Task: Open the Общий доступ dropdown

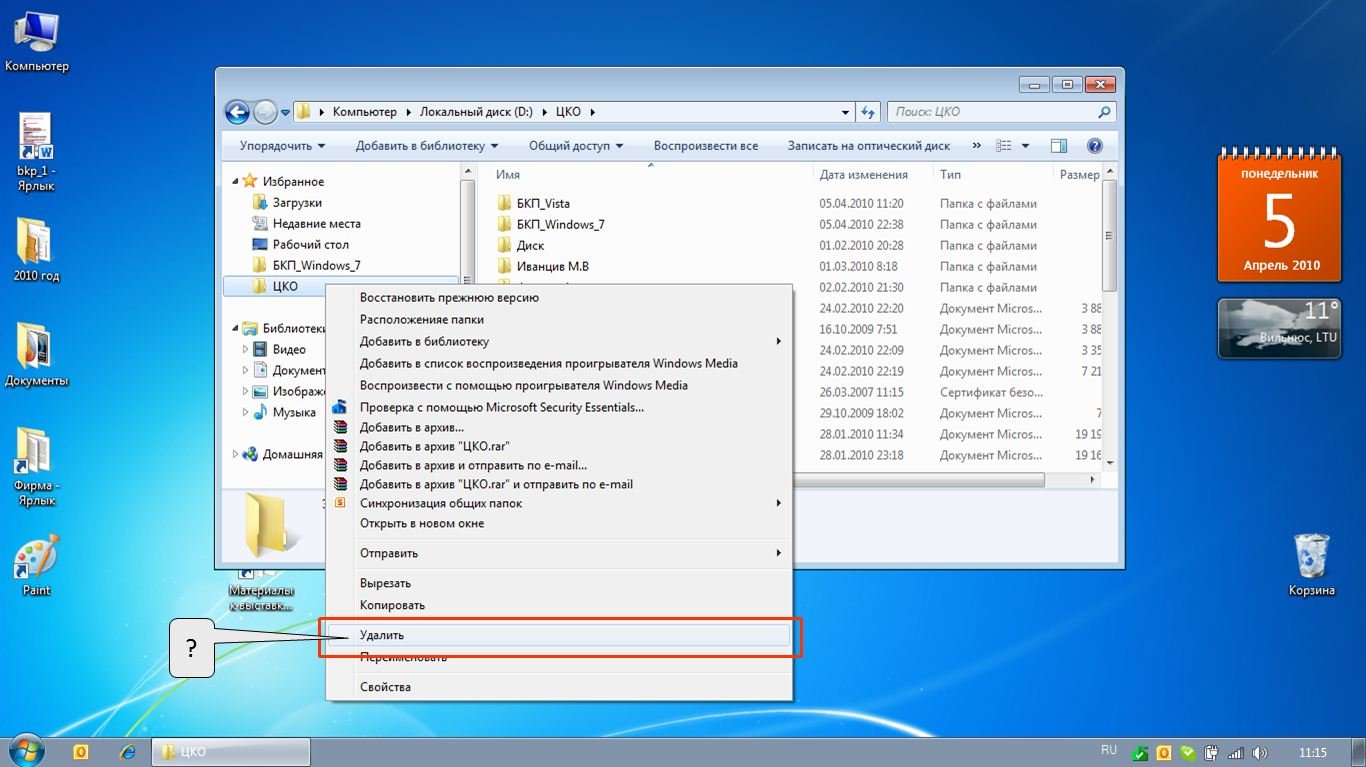Action: [575, 146]
